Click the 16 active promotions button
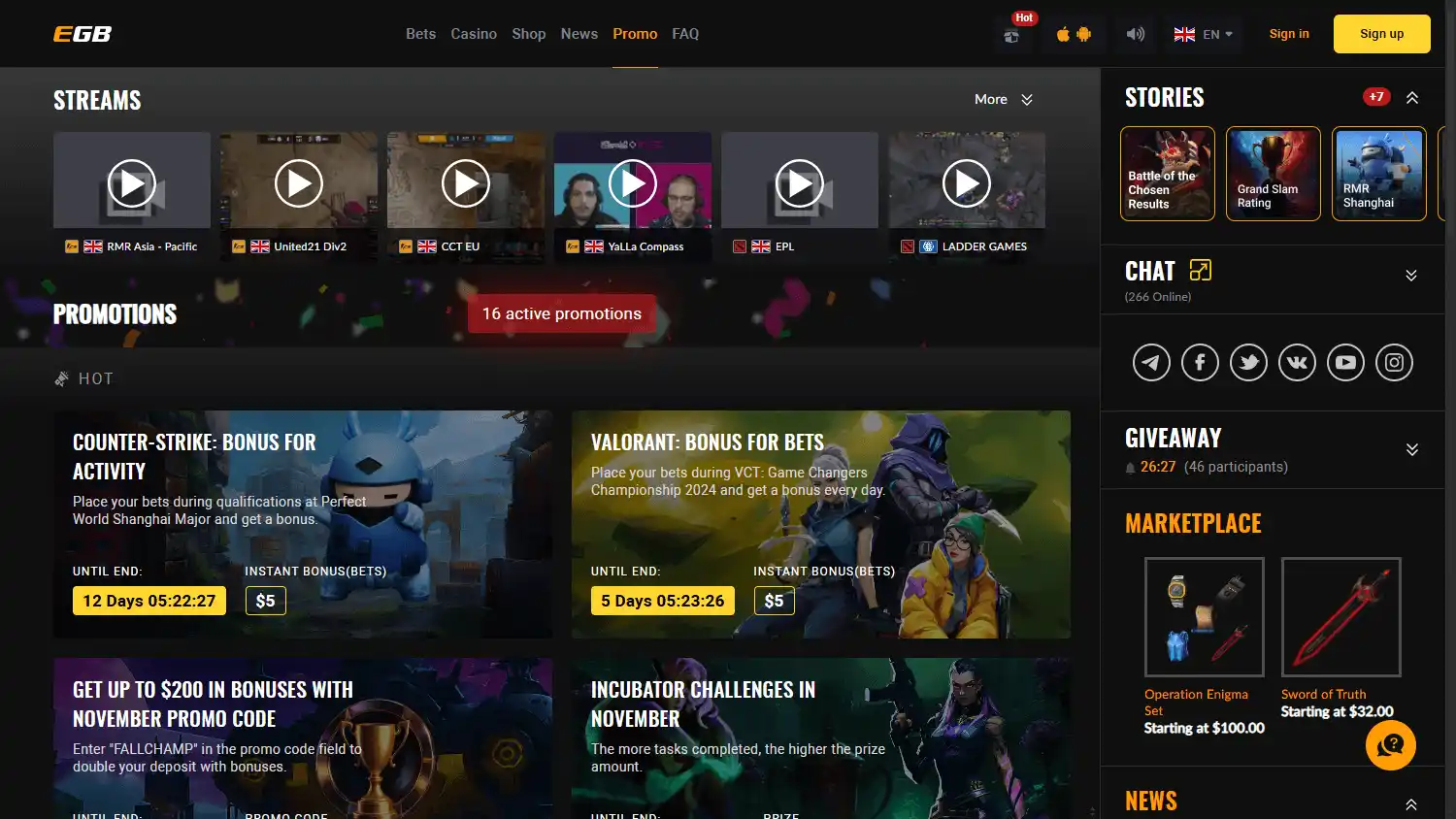The image size is (1456, 819). (562, 313)
